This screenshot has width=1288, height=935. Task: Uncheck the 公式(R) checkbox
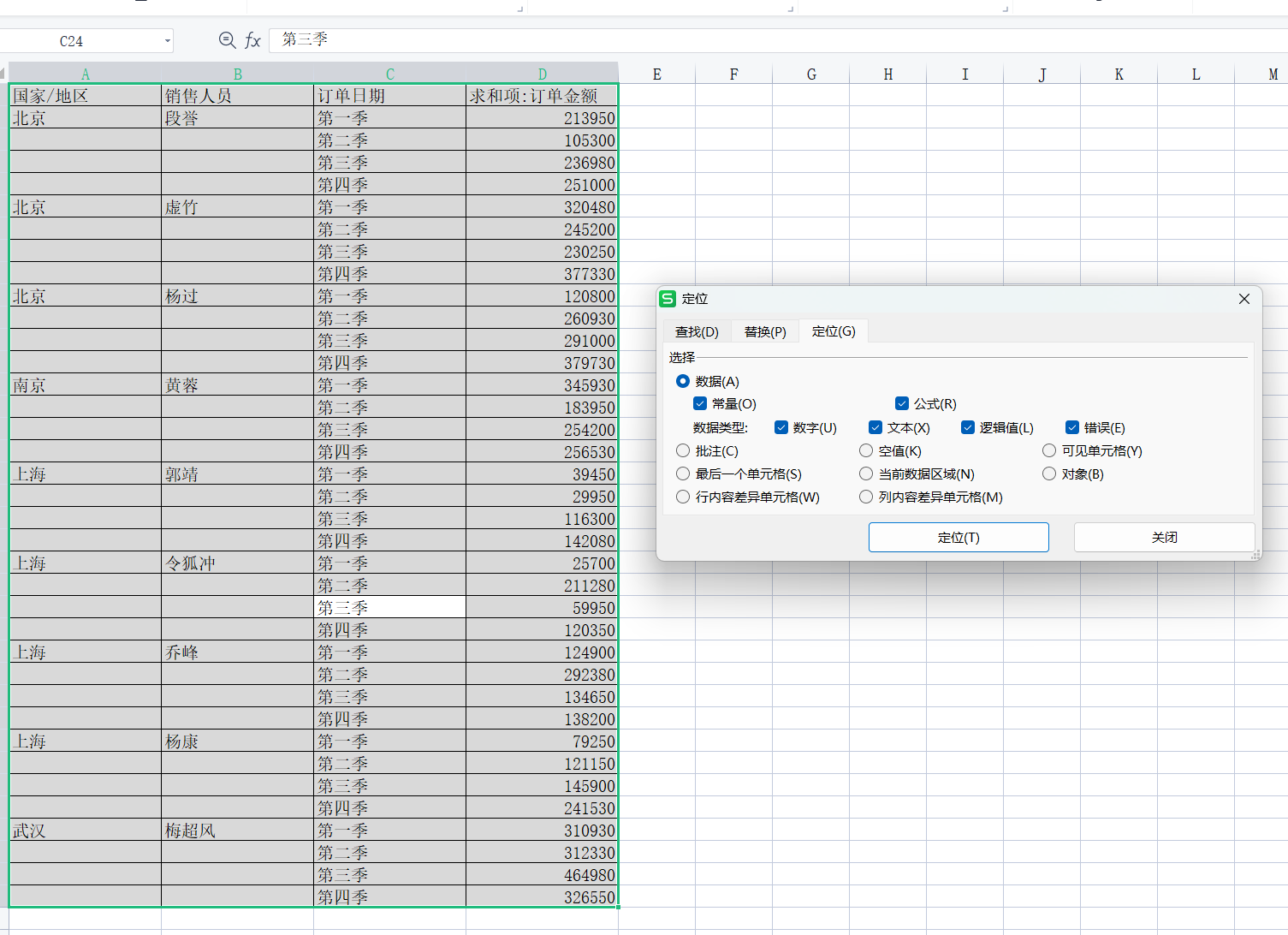click(x=902, y=404)
